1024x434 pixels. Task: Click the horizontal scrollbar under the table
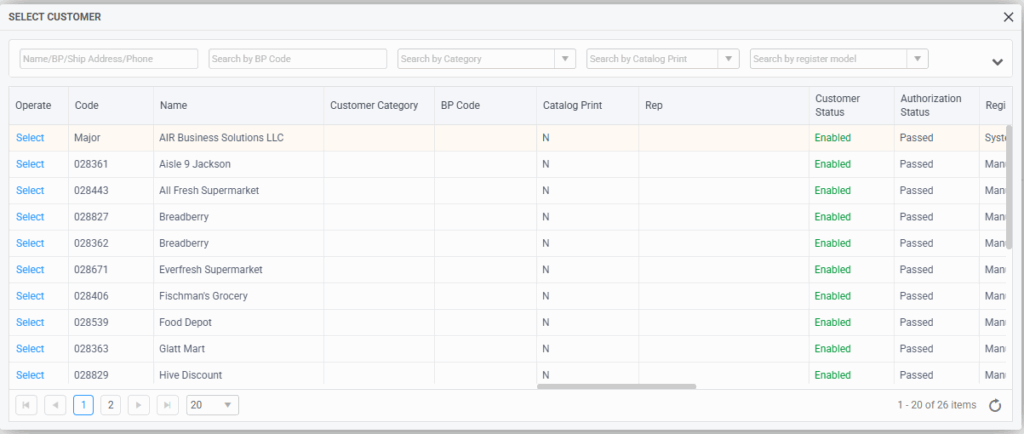tap(616, 386)
